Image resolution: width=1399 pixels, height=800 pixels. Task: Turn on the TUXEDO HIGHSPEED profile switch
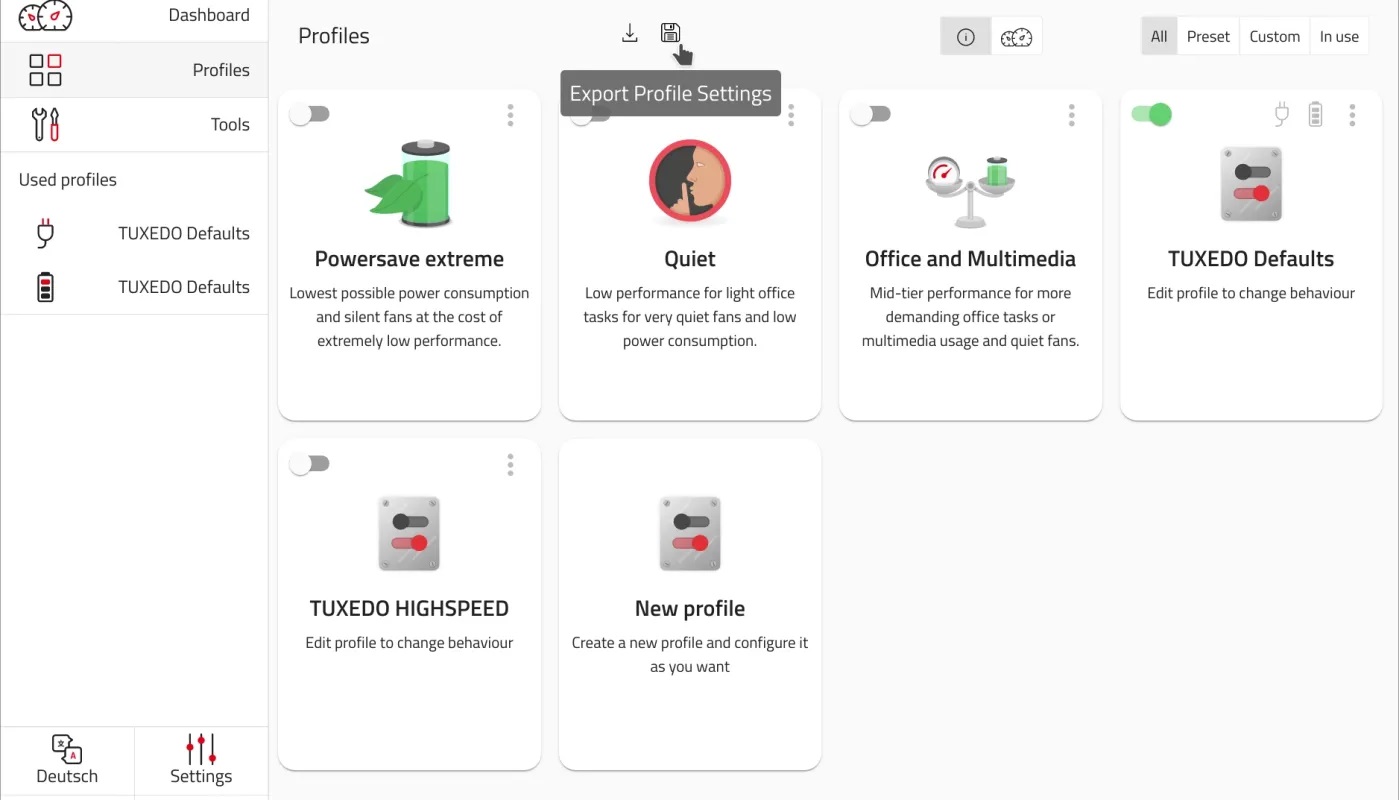point(309,464)
